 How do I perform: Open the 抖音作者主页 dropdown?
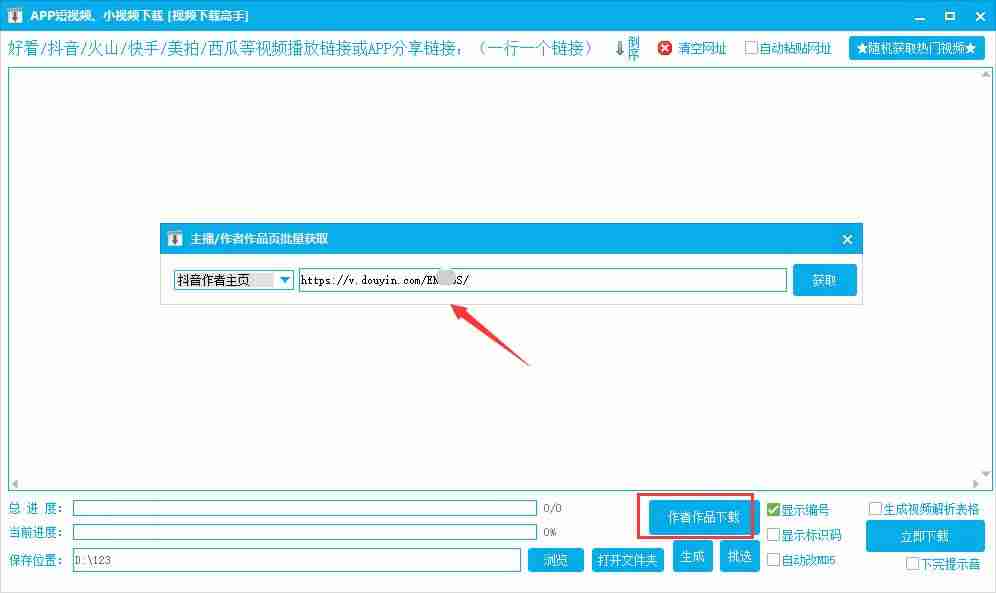pyautogui.click(x=285, y=280)
